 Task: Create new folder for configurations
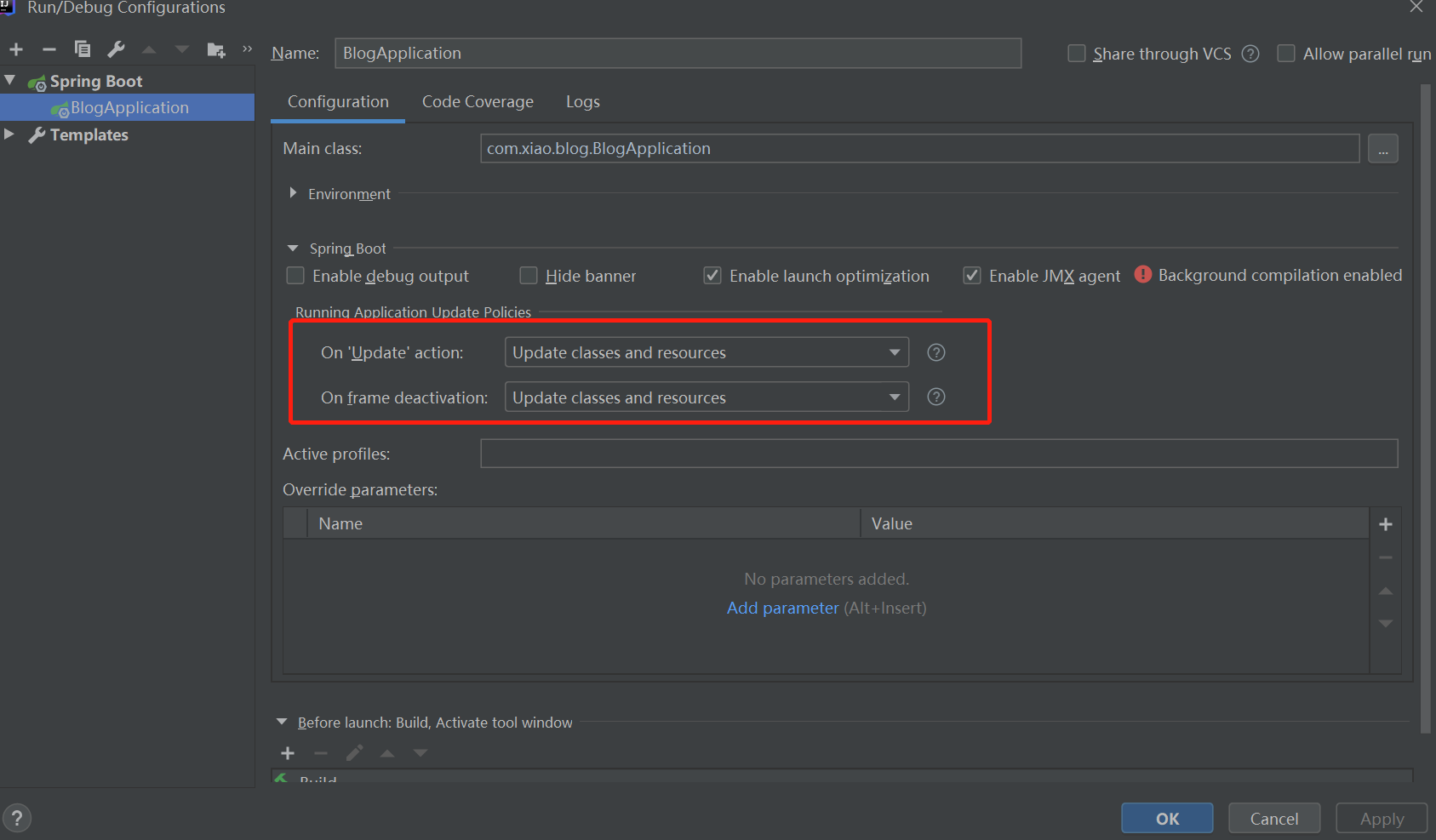pos(216,50)
